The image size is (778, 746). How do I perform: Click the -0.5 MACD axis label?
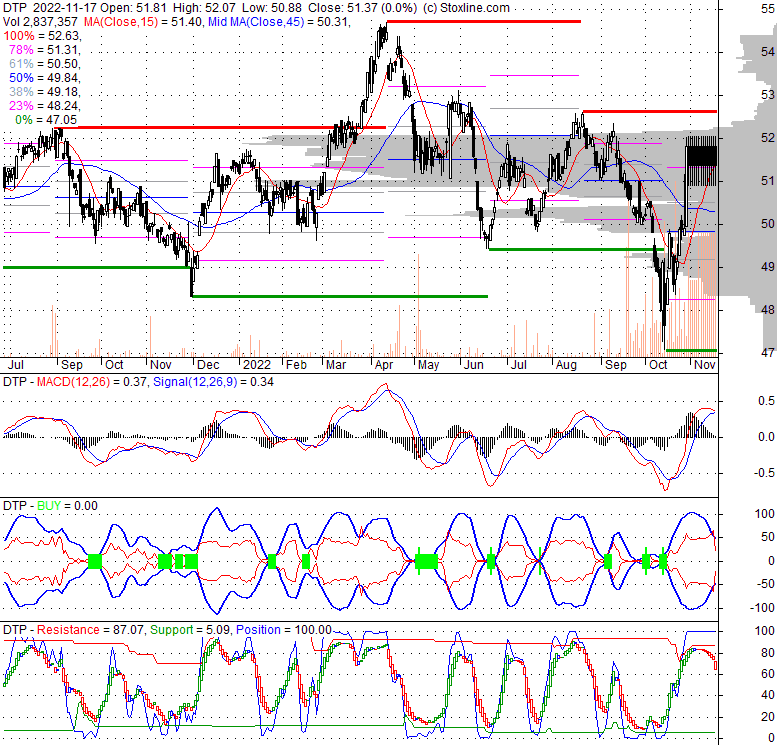click(764, 473)
